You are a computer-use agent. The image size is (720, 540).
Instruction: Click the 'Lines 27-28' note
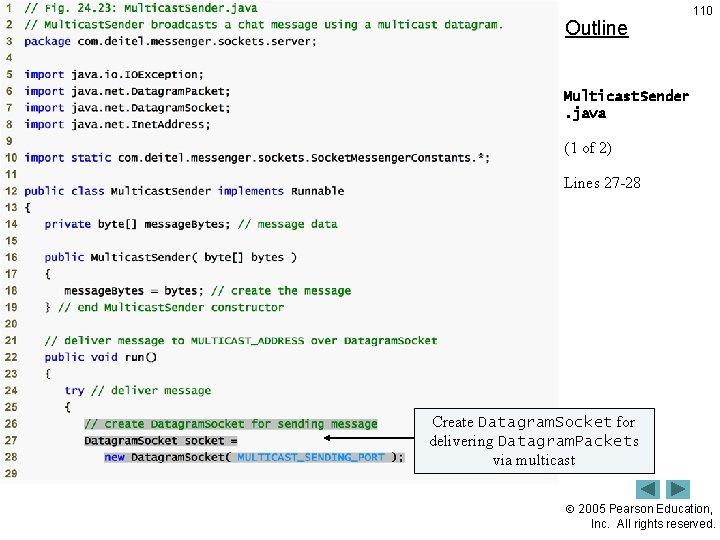tap(602, 183)
